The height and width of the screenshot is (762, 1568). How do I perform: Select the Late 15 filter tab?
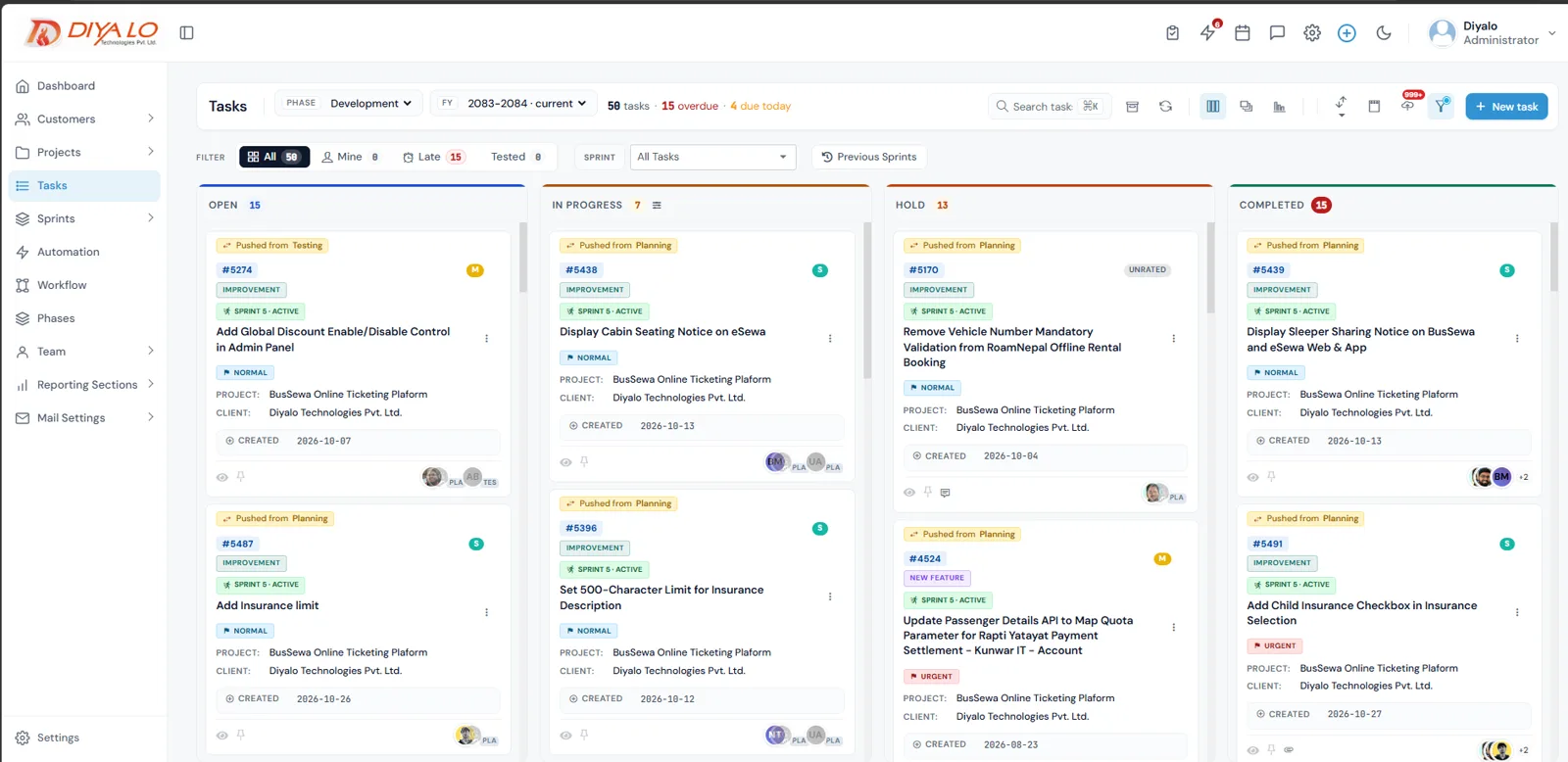click(432, 157)
